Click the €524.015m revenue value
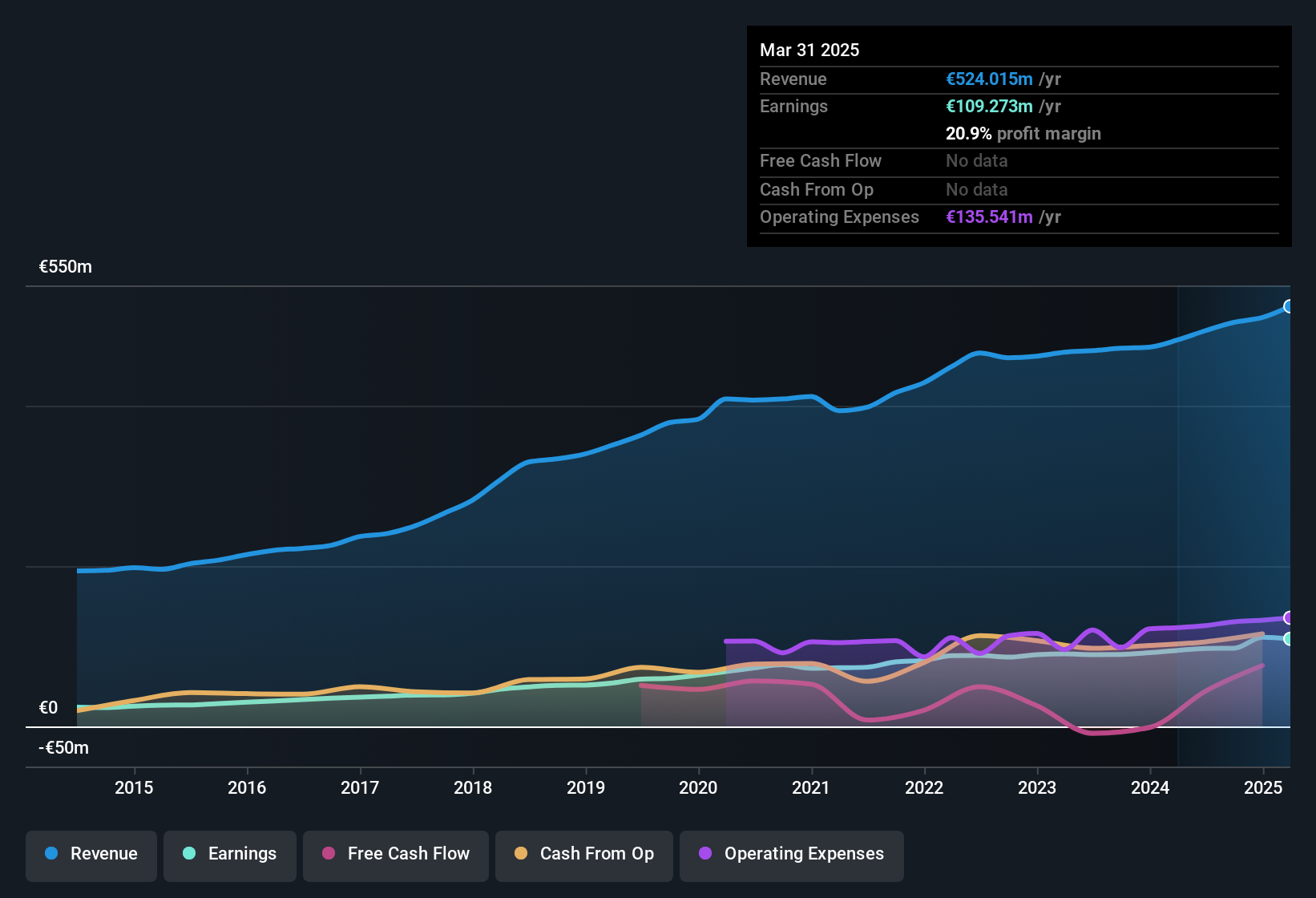The image size is (1316, 898). click(989, 79)
